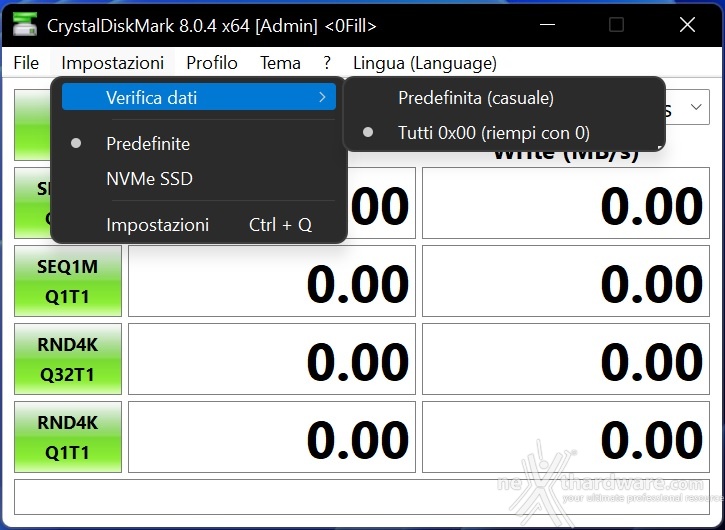Viewport: 725px width, 530px height.
Task: Click the empty comment field at bottom
Action: coord(362,497)
